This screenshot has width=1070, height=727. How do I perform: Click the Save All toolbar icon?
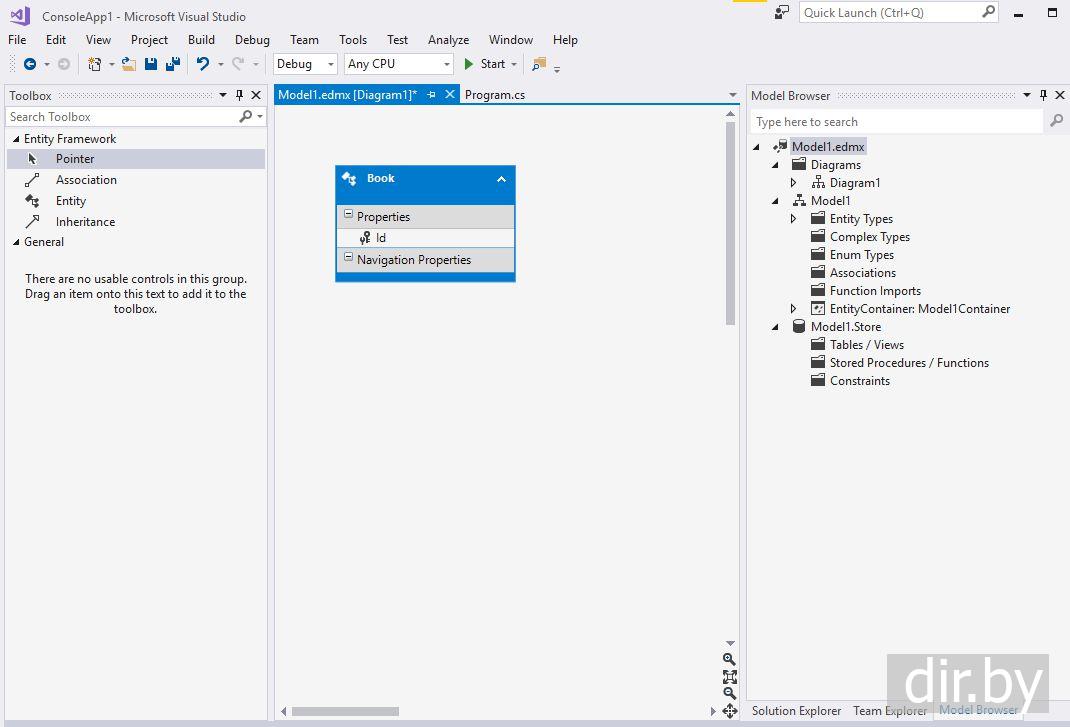[173, 64]
